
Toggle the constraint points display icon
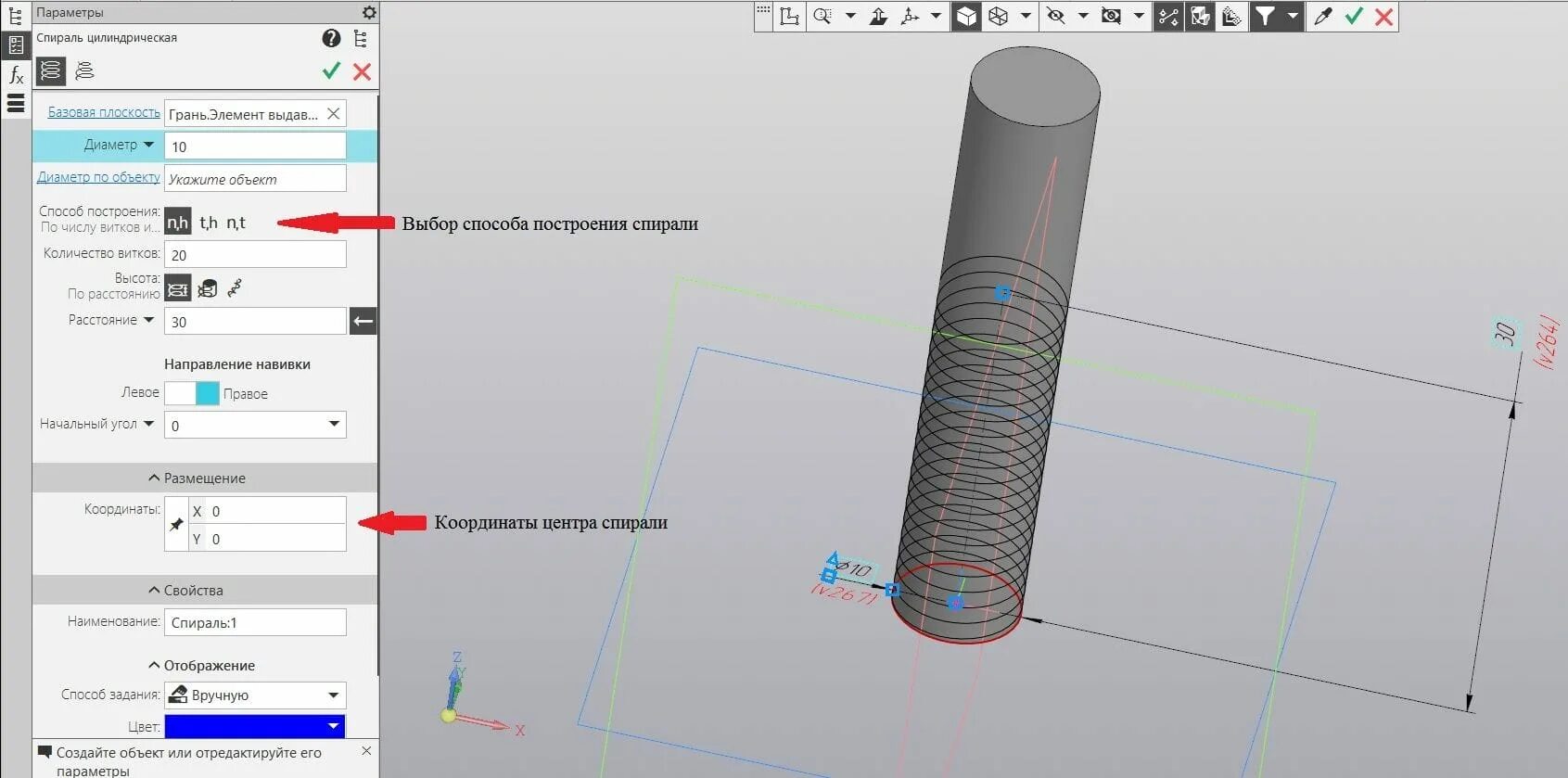click(1168, 17)
